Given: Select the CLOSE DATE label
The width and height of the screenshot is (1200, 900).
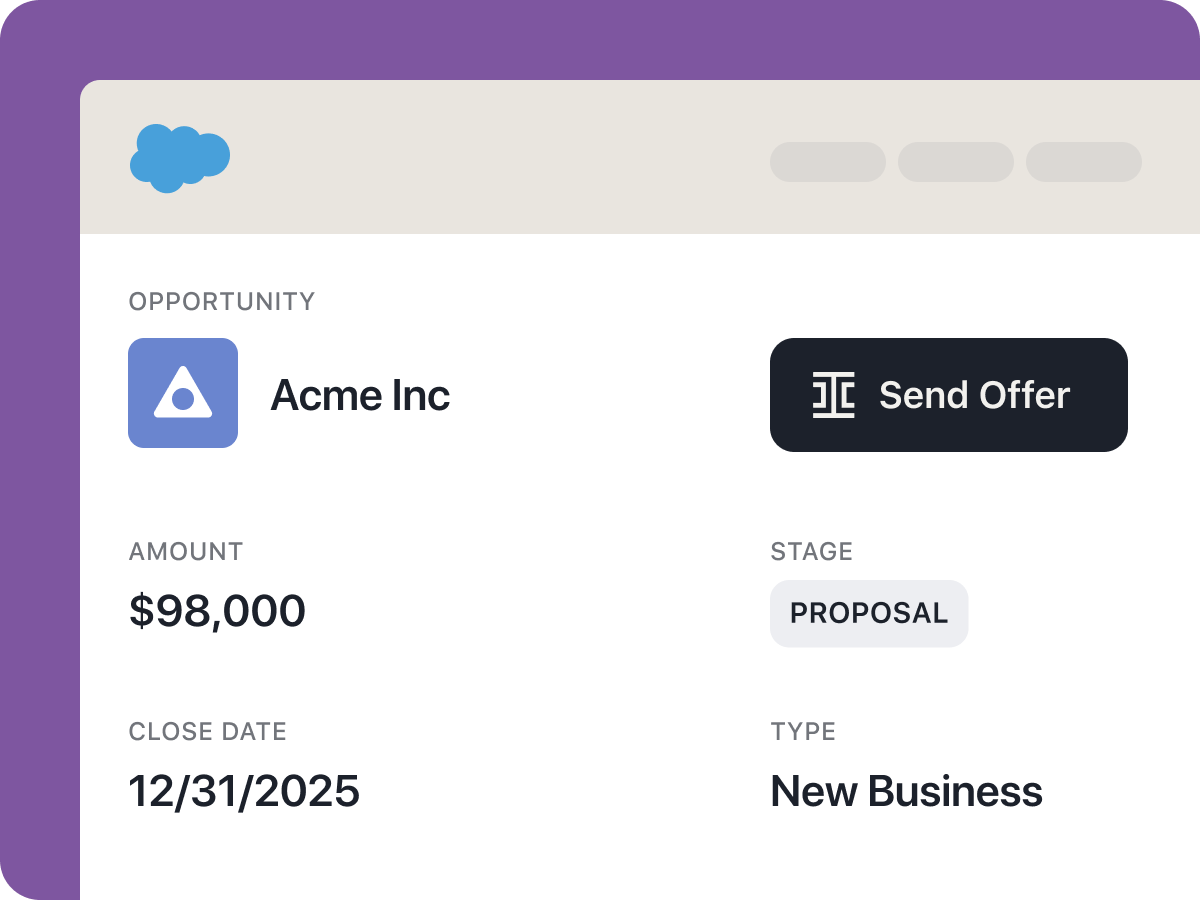Looking at the screenshot, I should click(x=207, y=731).
